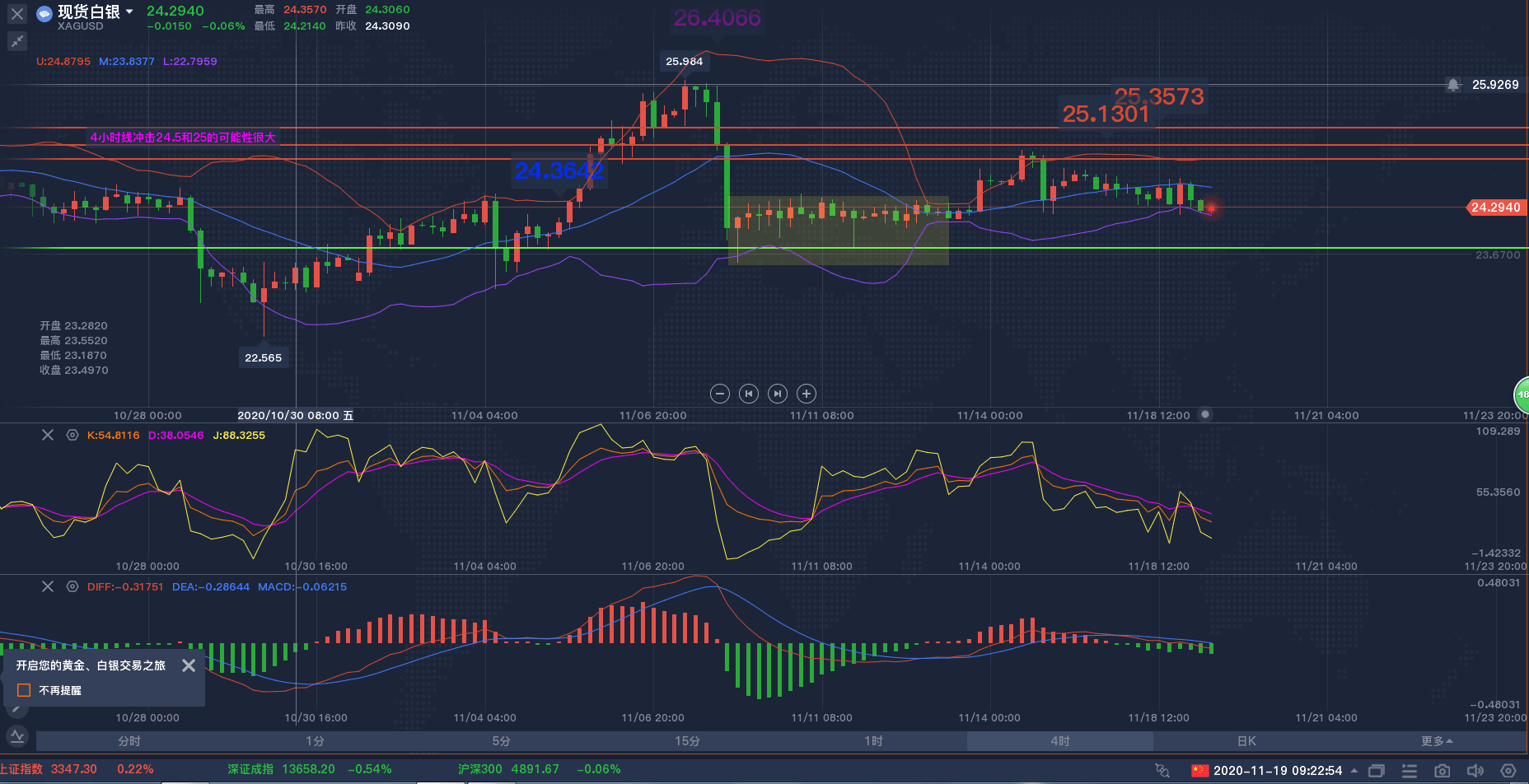Open MACD indicator settings gear
The width and height of the screenshot is (1529, 784).
tap(72, 586)
